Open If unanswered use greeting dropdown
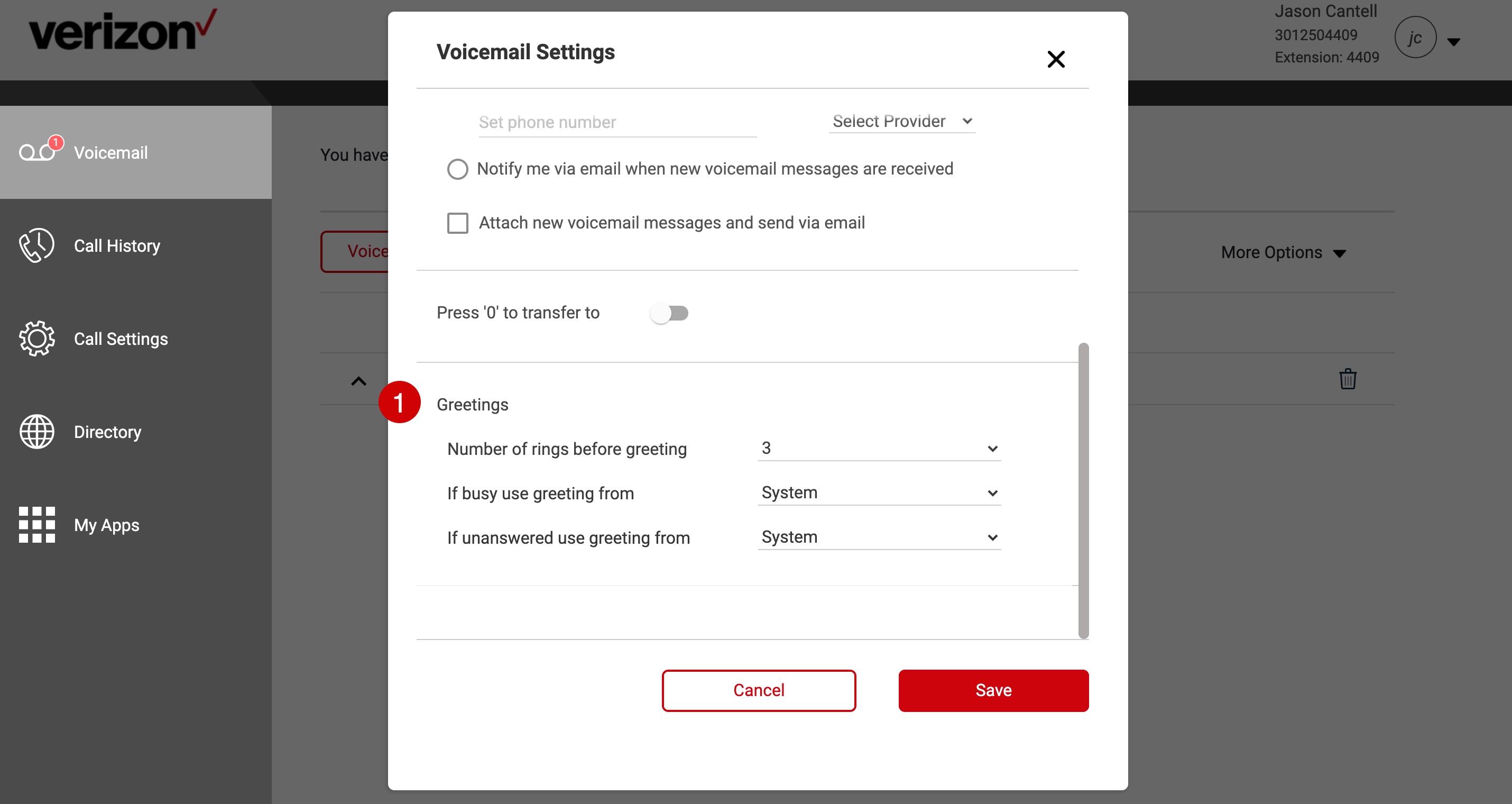The image size is (1512, 804). [879, 537]
